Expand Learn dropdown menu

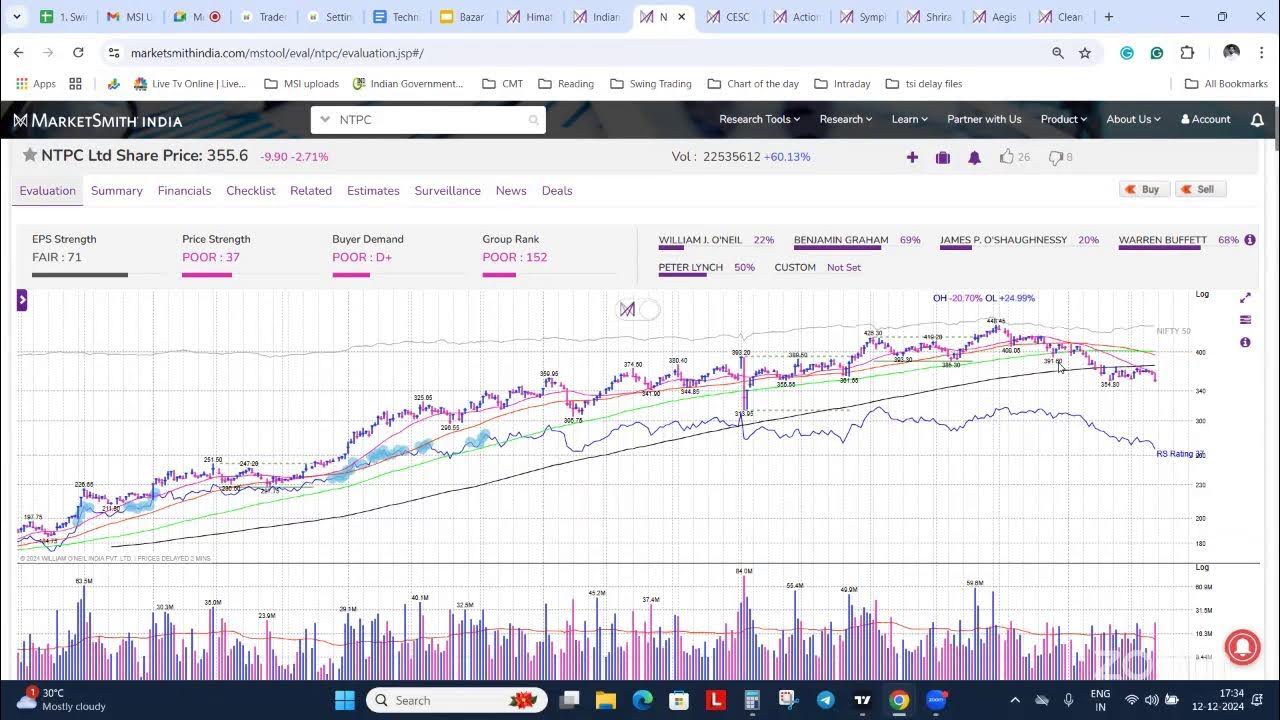(x=910, y=119)
